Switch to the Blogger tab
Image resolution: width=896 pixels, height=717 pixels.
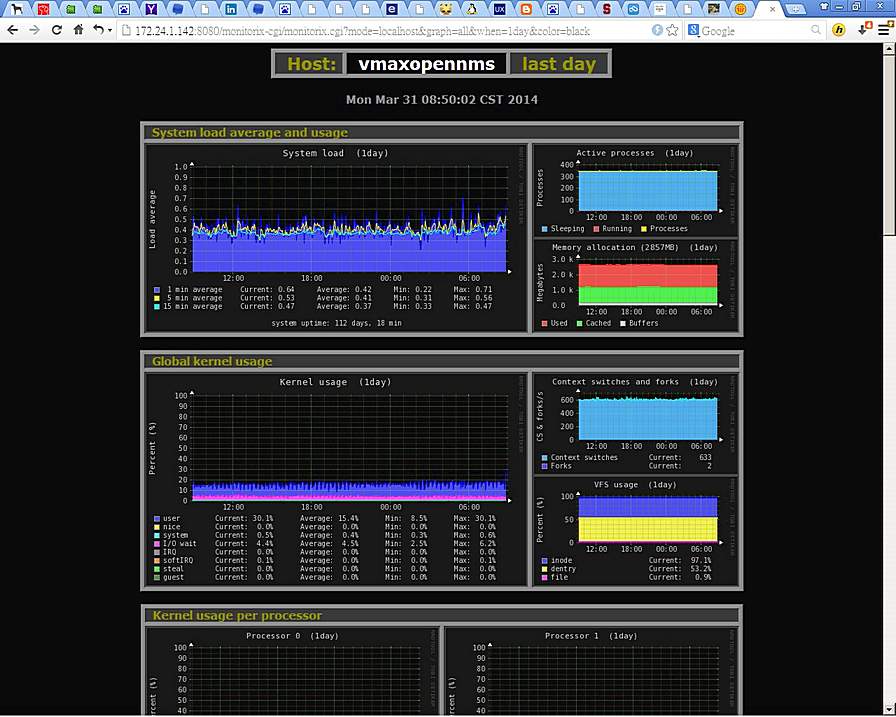click(x=526, y=9)
